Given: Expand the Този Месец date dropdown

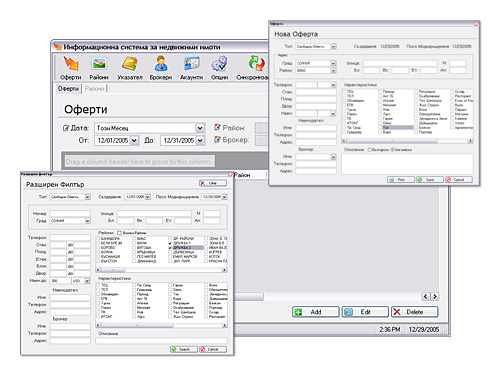Looking at the screenshot, I should (x=200, y=128).
